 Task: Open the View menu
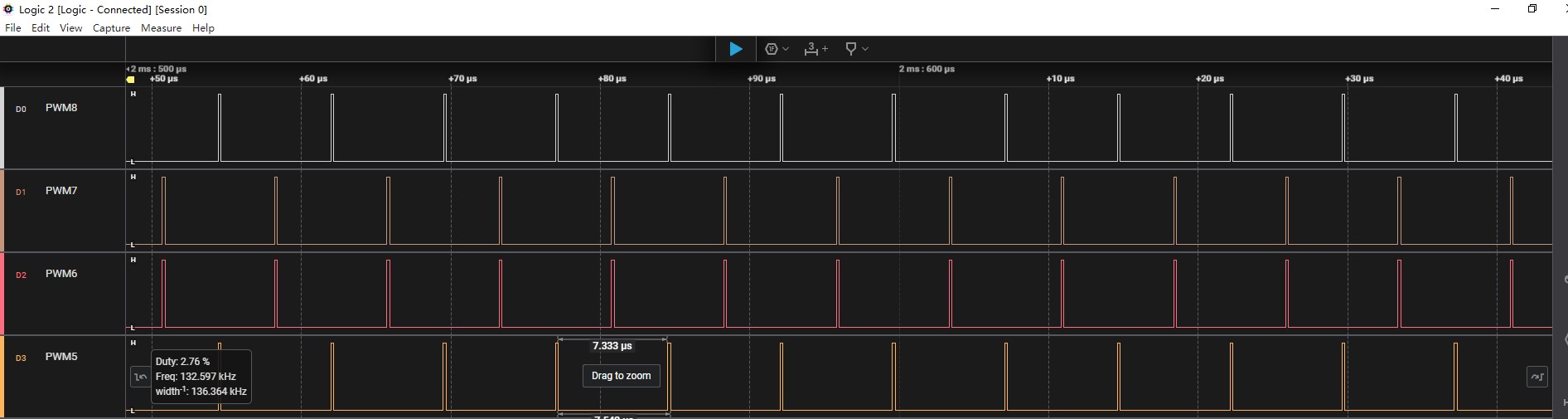(71, 27)
